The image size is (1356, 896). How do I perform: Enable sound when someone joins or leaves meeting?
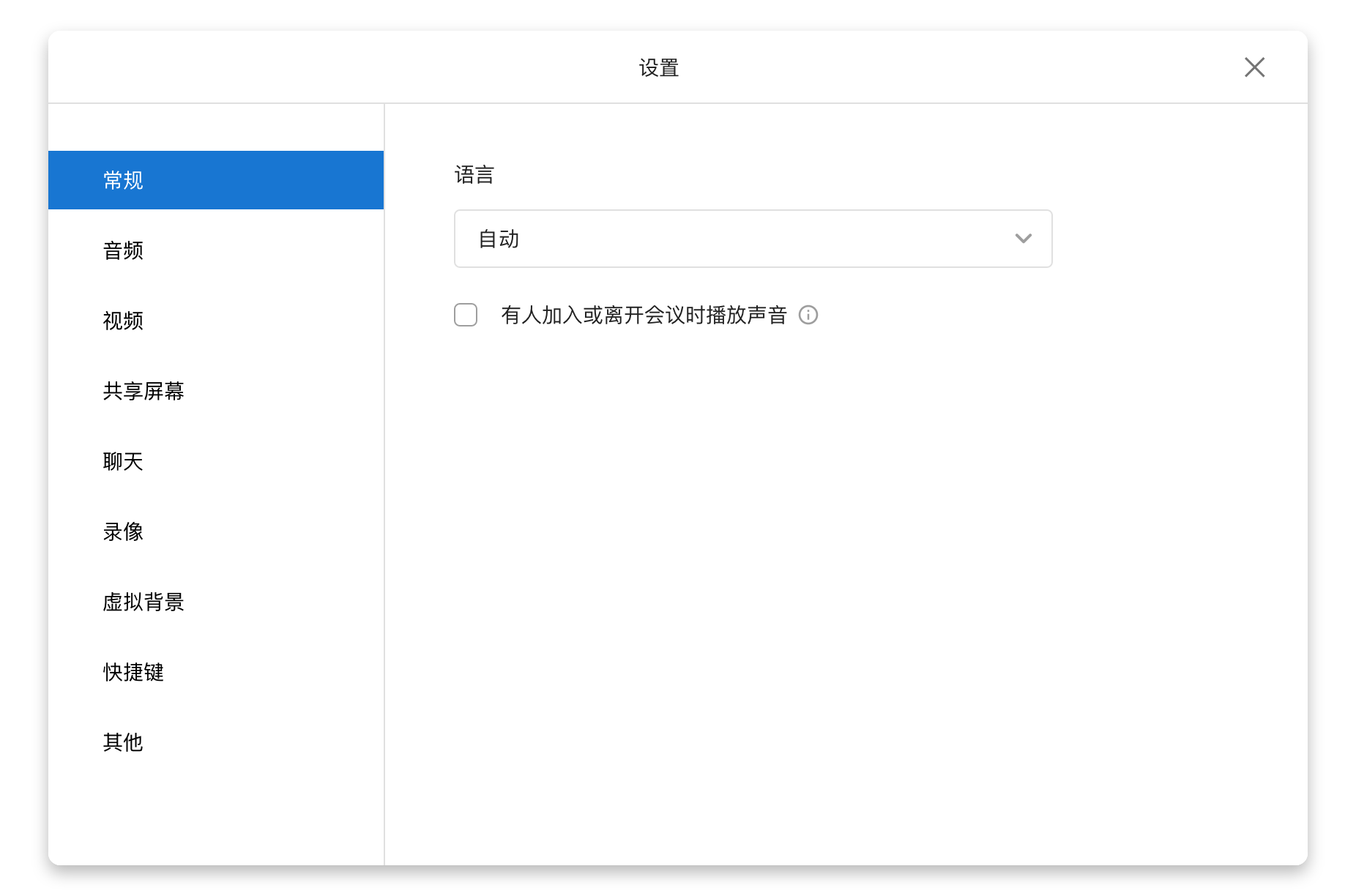click(x=466, y=315)
